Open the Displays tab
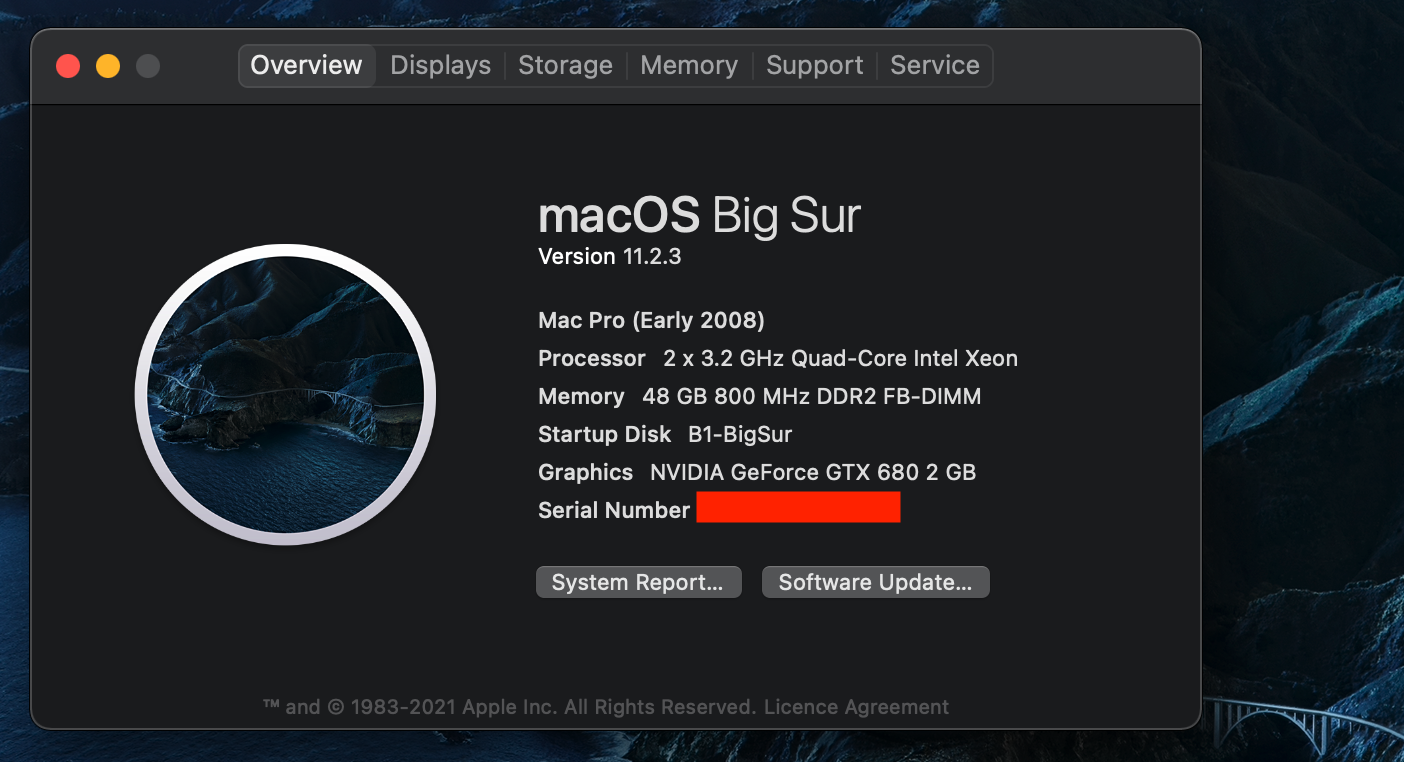 tap(440, 66)
